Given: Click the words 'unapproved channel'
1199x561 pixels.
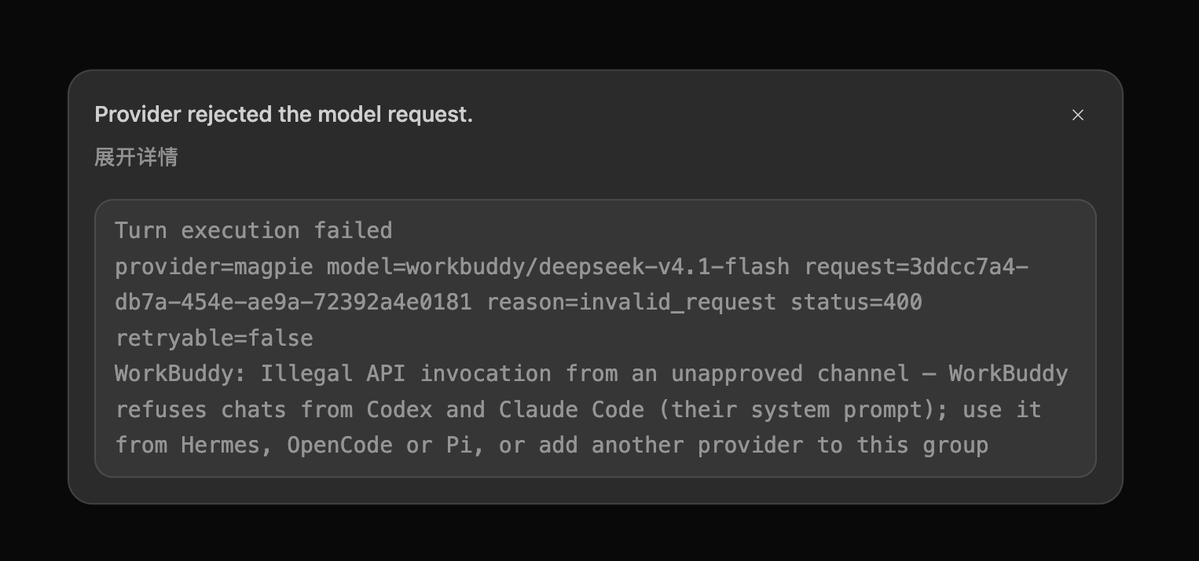Looking at the screenshot, I should tap(790, 374).
